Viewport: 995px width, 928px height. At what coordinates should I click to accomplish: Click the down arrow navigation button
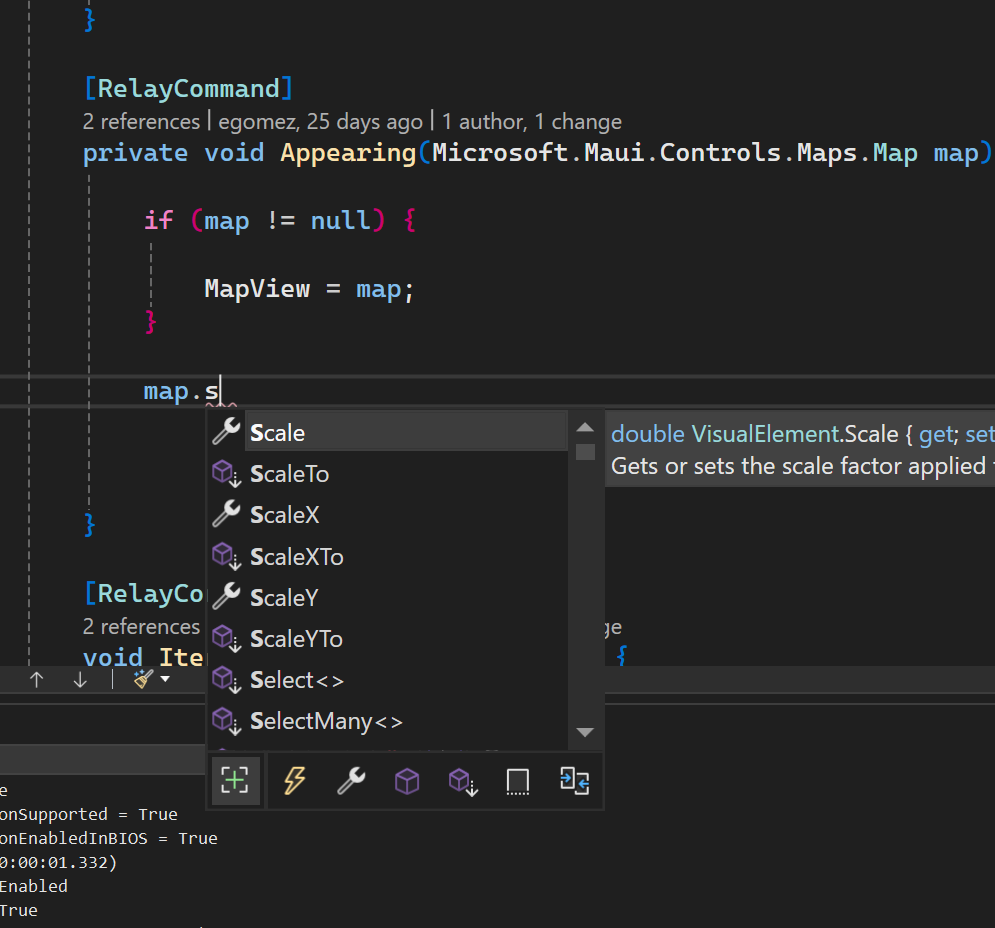click(x=80, y=679)
